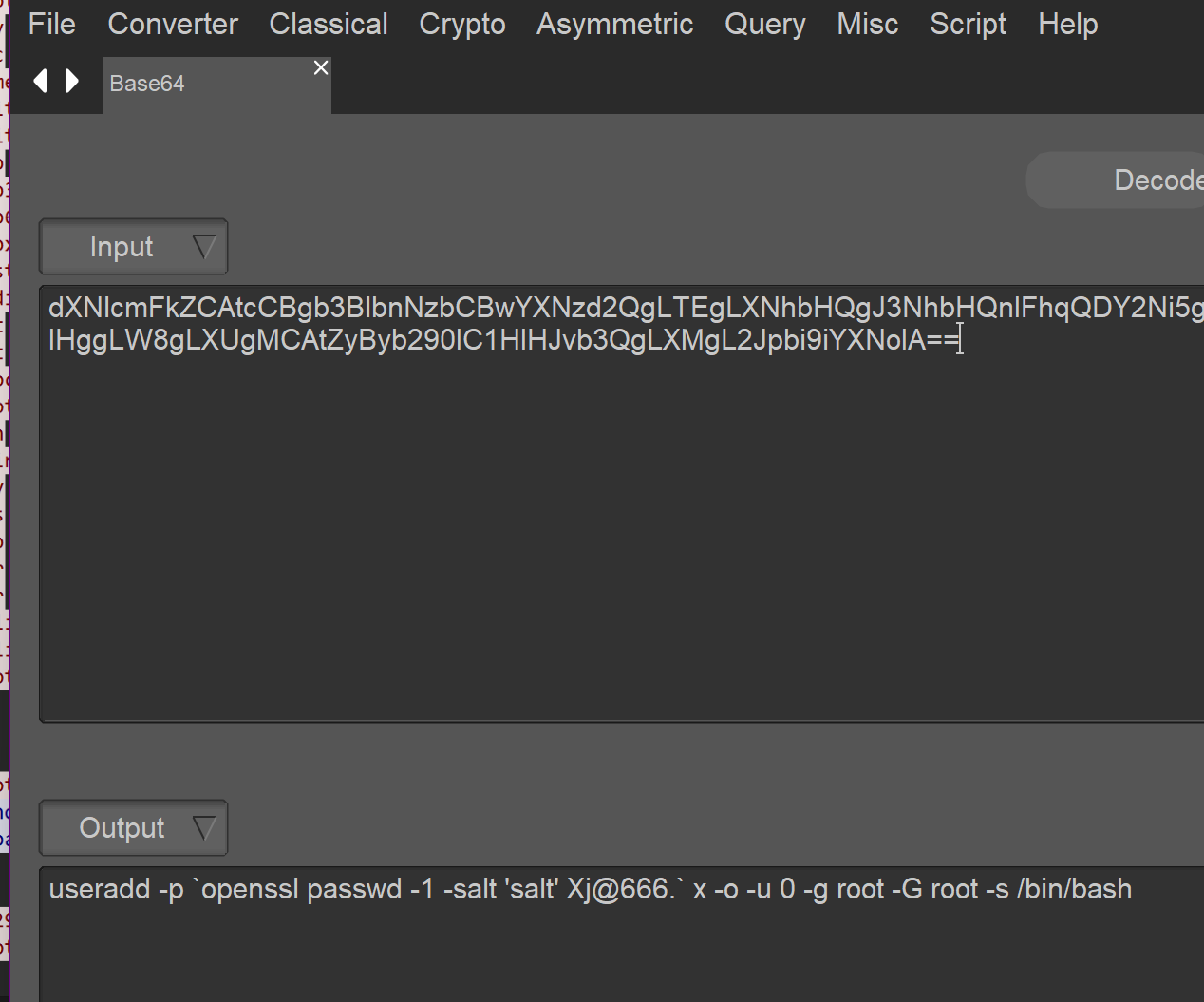1204x1002 pixels.
Task: Open the Converter menu
Action: (x=173, y=24)
